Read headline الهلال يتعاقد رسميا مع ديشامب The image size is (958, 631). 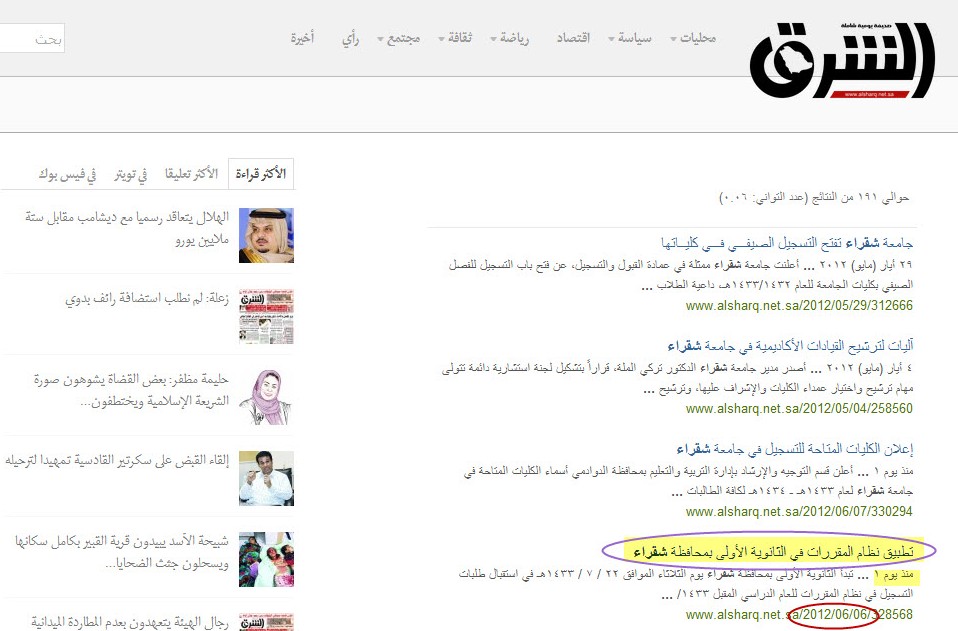click(127, 228)
